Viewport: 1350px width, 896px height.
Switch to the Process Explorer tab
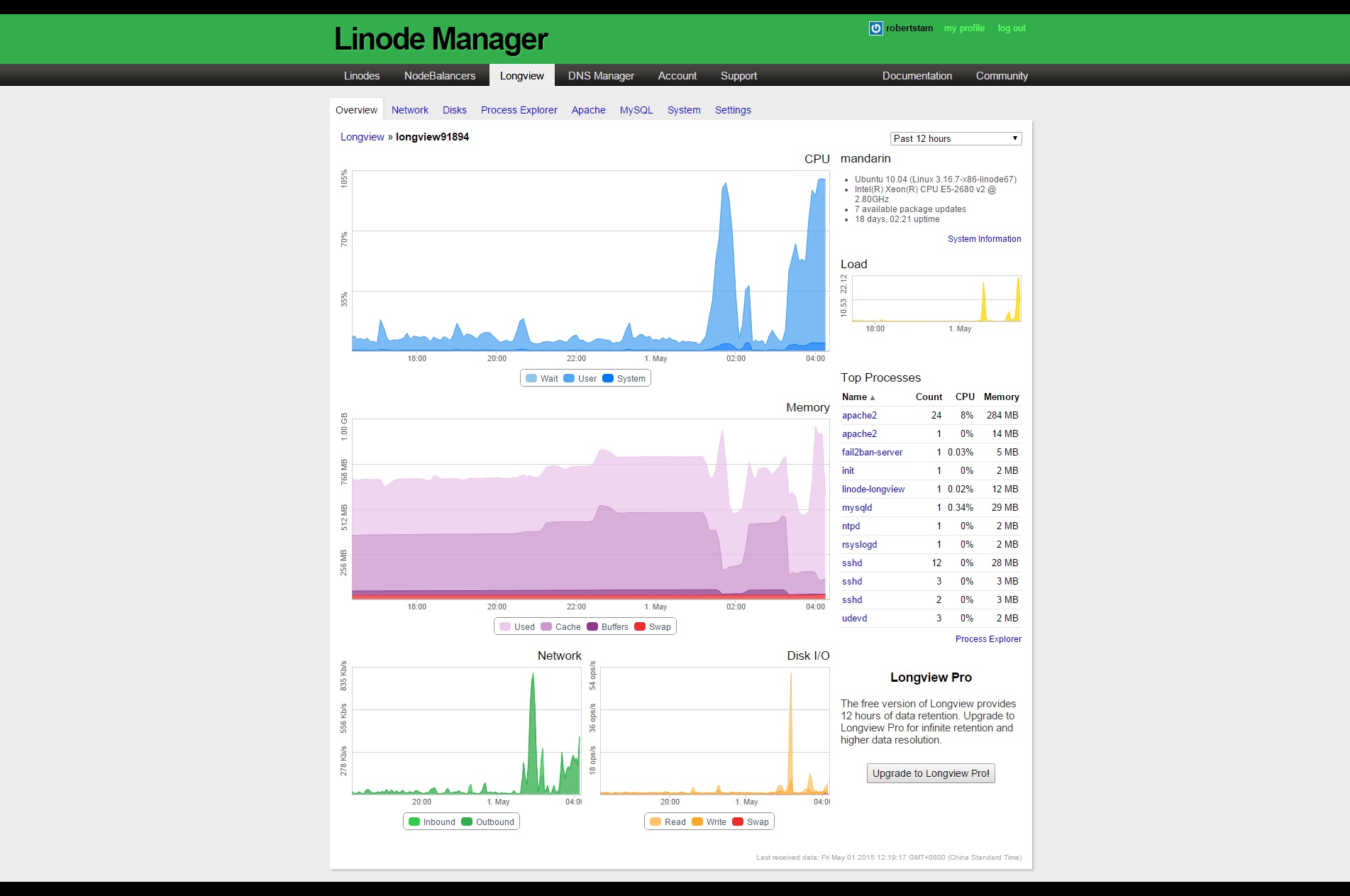(x=519, y=110)
